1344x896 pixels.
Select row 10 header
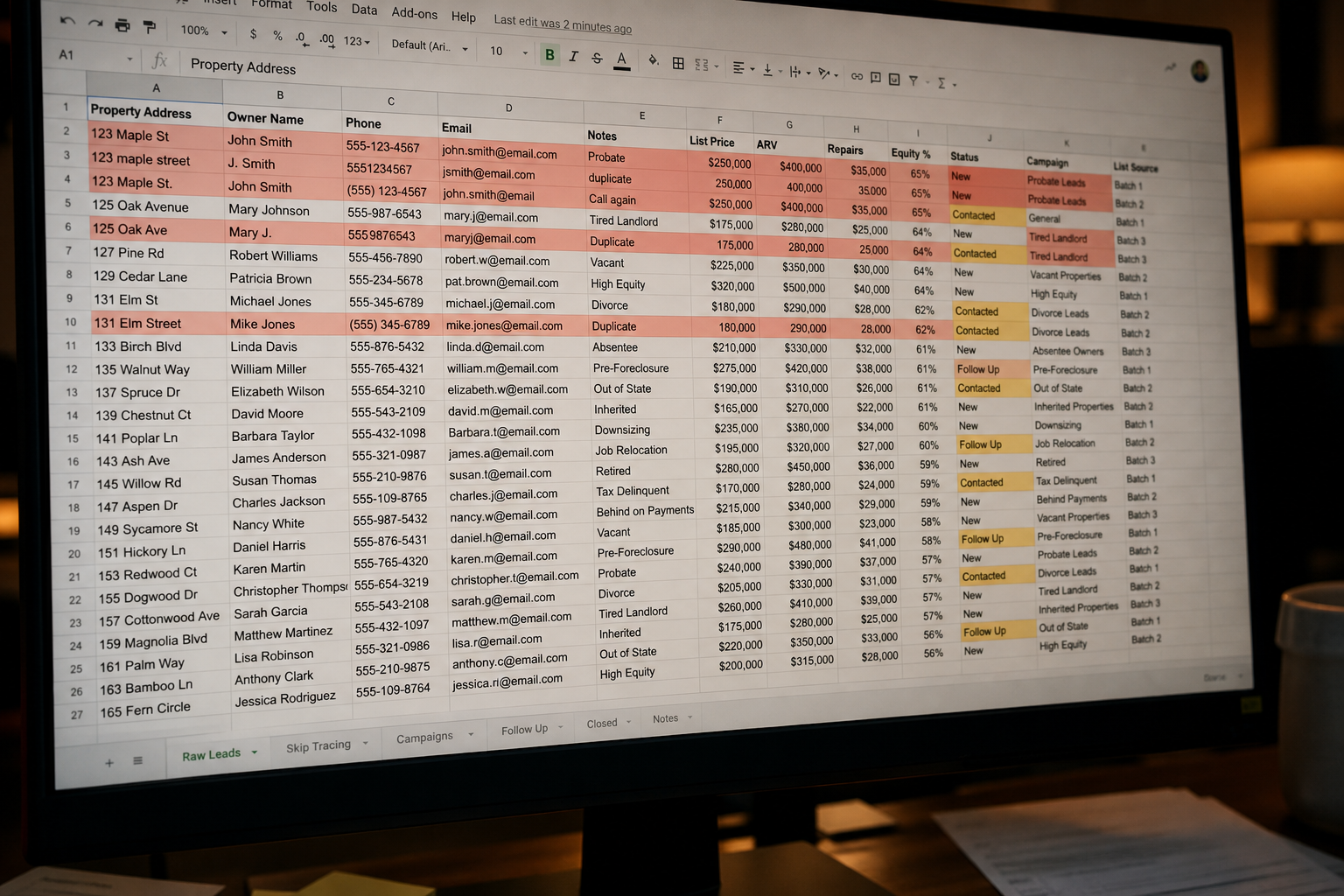71,322
